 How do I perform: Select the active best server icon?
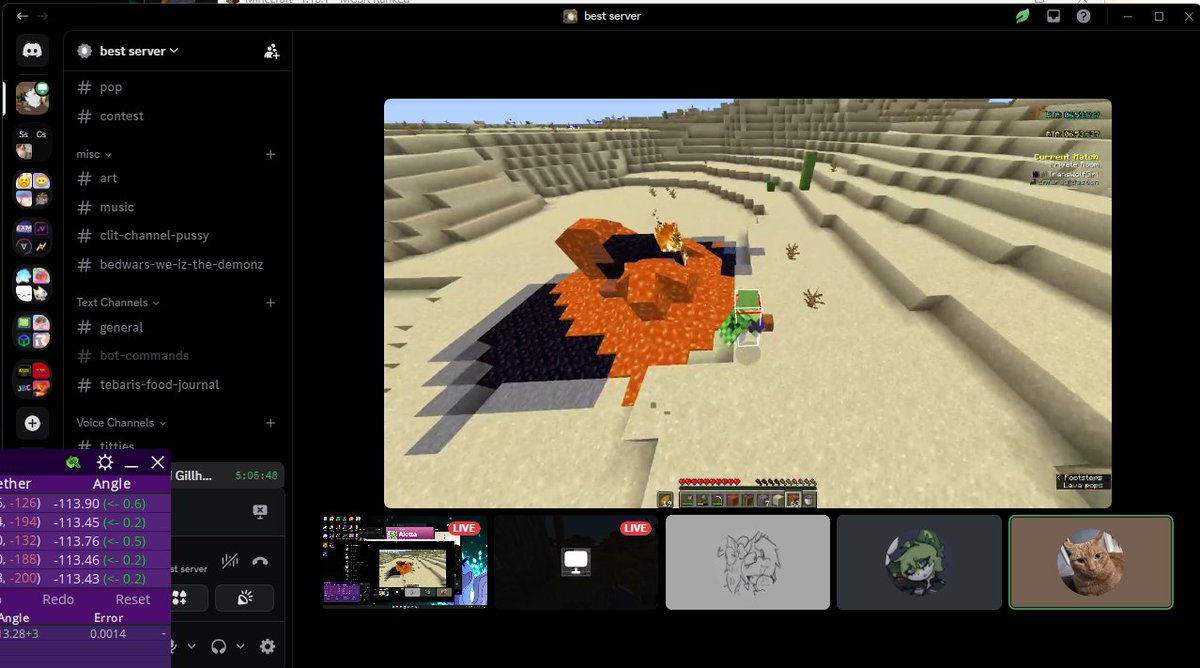[32, 98]
